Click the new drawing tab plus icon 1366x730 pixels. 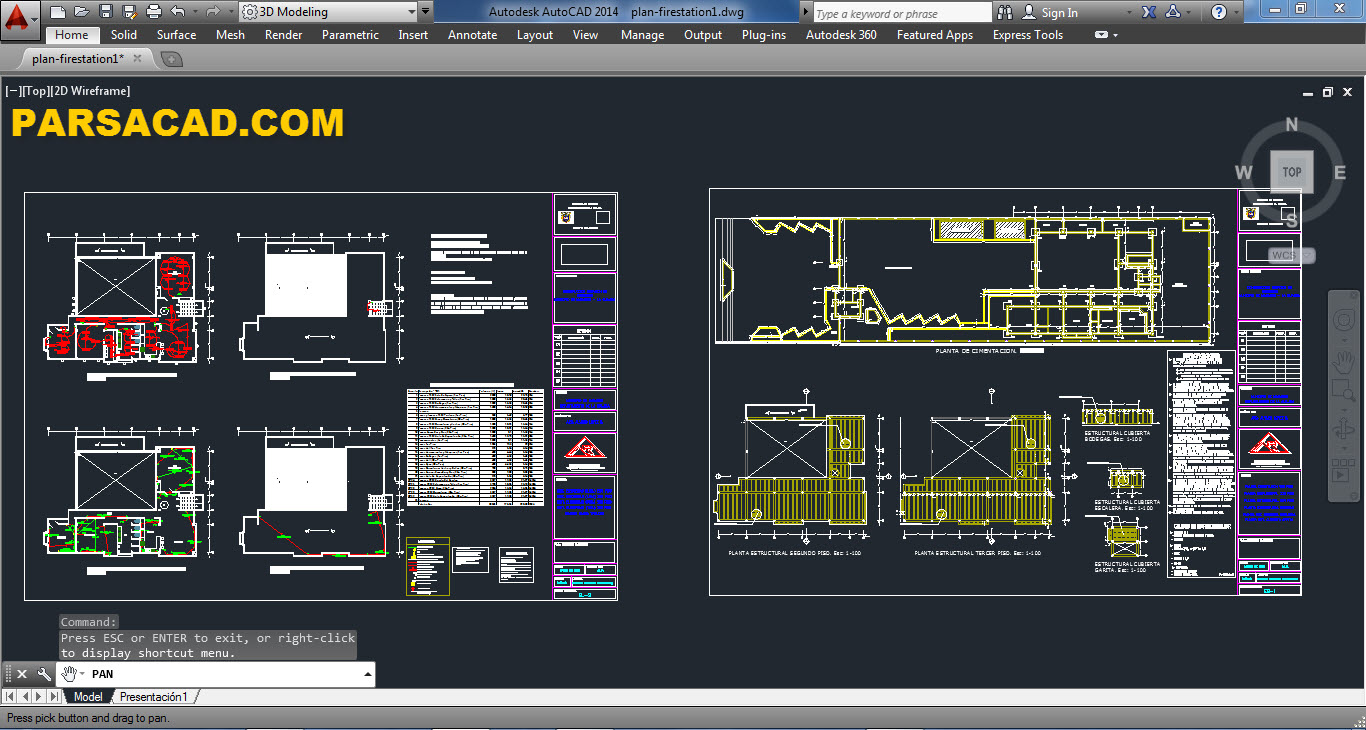[x=171, y=59]
